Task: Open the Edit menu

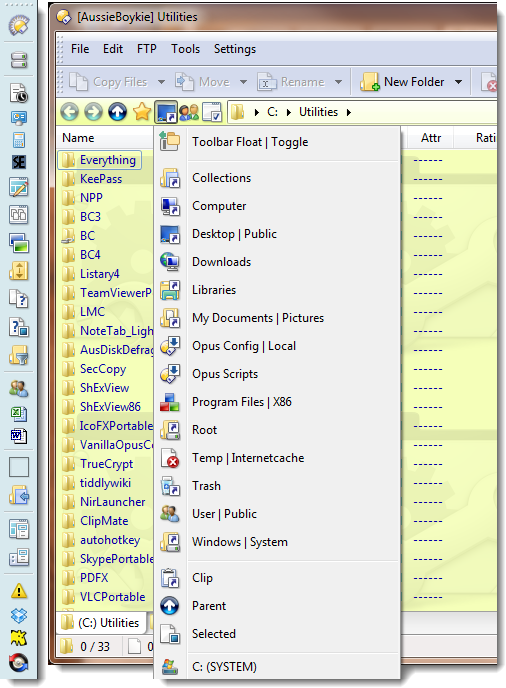Action: (x=113, y=49)
